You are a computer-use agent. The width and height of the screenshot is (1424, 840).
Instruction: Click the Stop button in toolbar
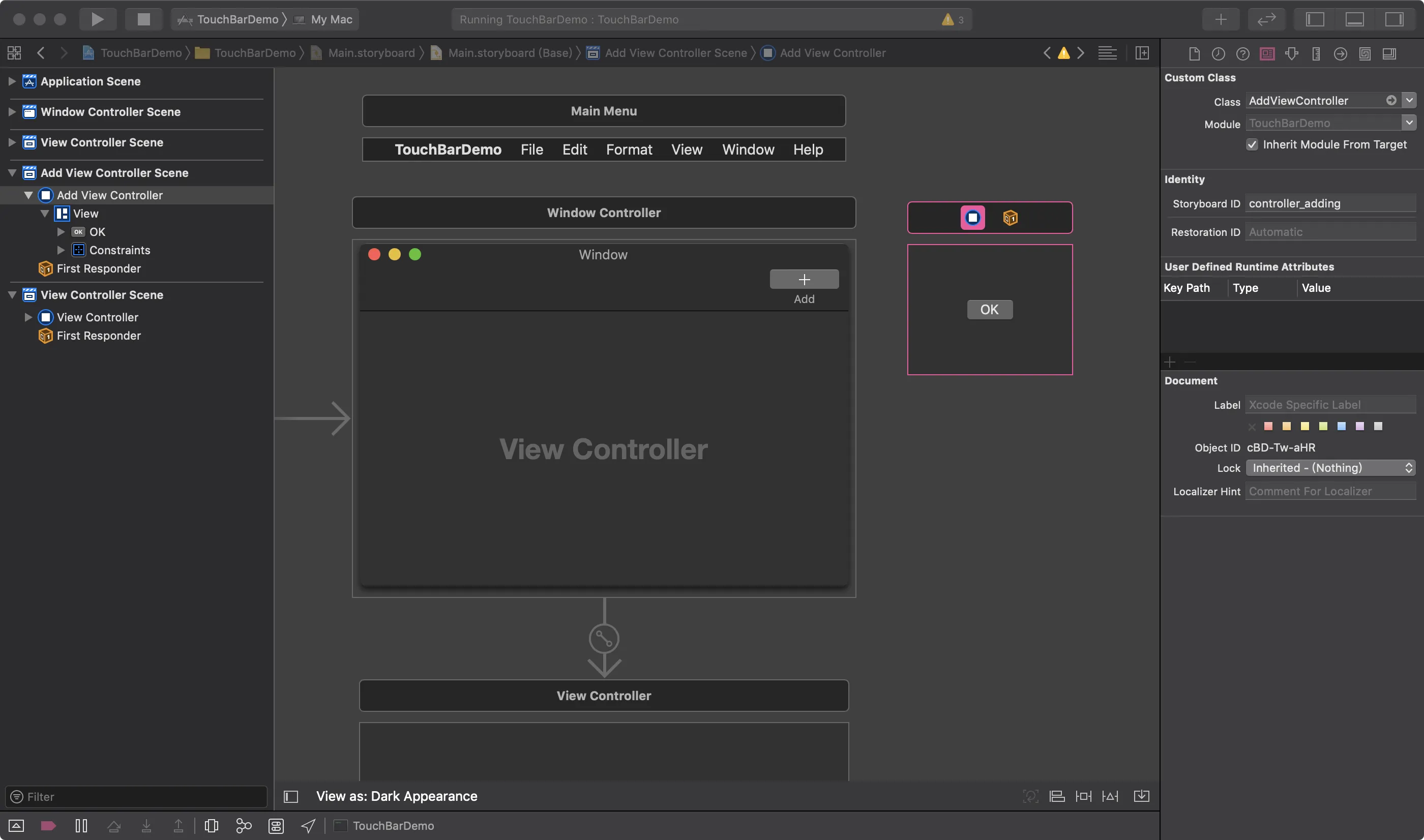144,19
